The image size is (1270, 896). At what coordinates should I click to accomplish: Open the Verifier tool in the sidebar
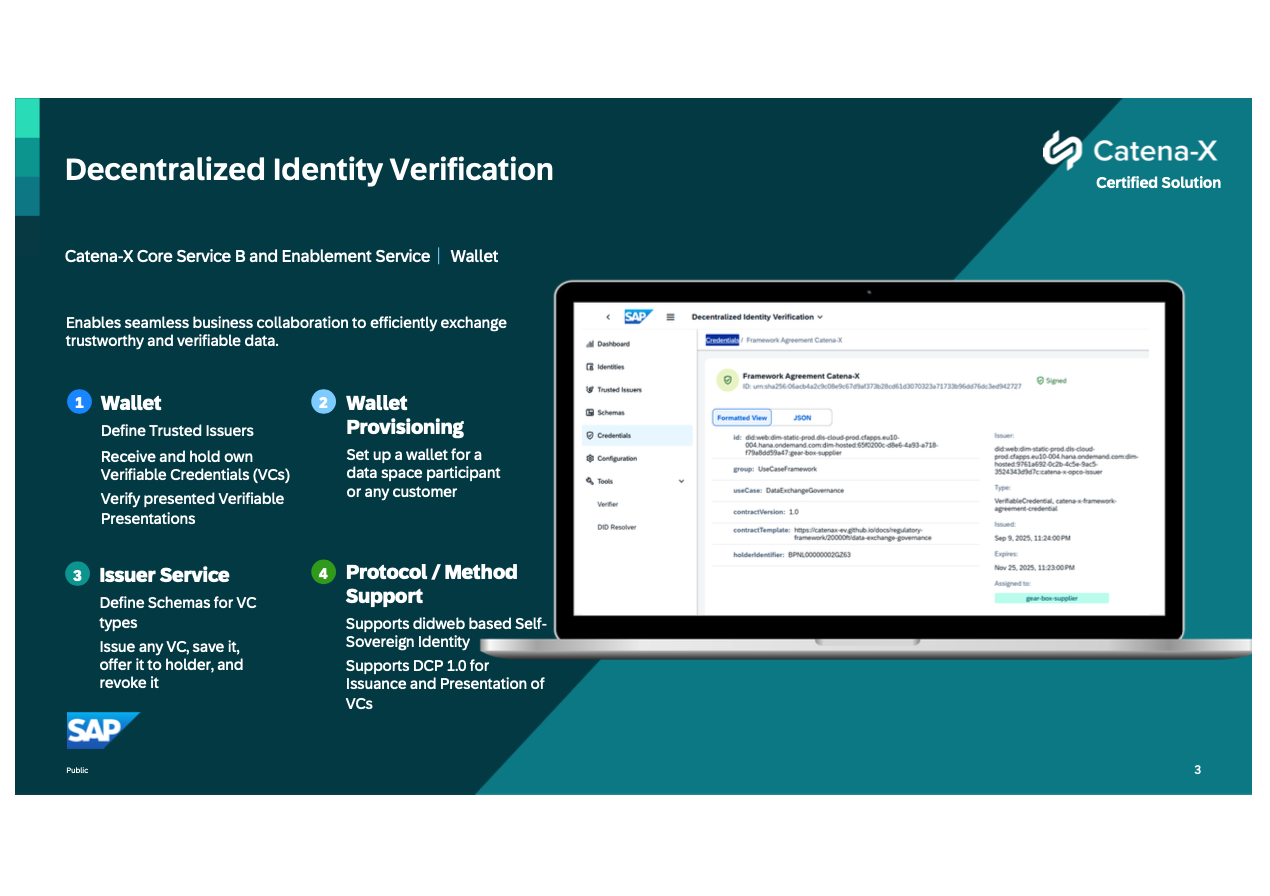coord(607,504)
